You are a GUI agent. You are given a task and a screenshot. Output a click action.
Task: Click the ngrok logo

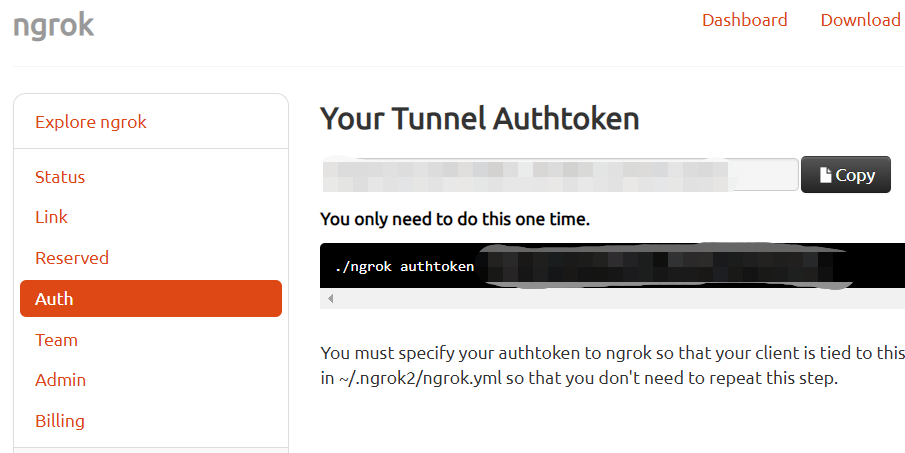point(54,25)
